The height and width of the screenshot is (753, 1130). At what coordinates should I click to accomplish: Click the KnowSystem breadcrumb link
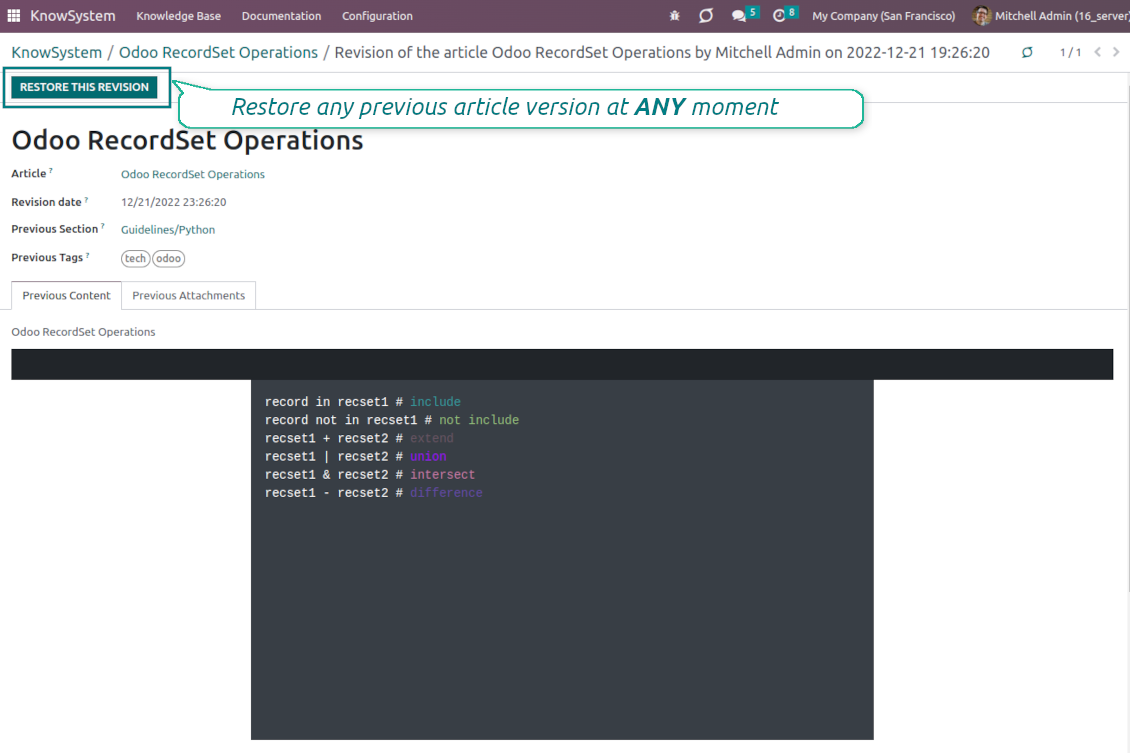coord(57,53)
